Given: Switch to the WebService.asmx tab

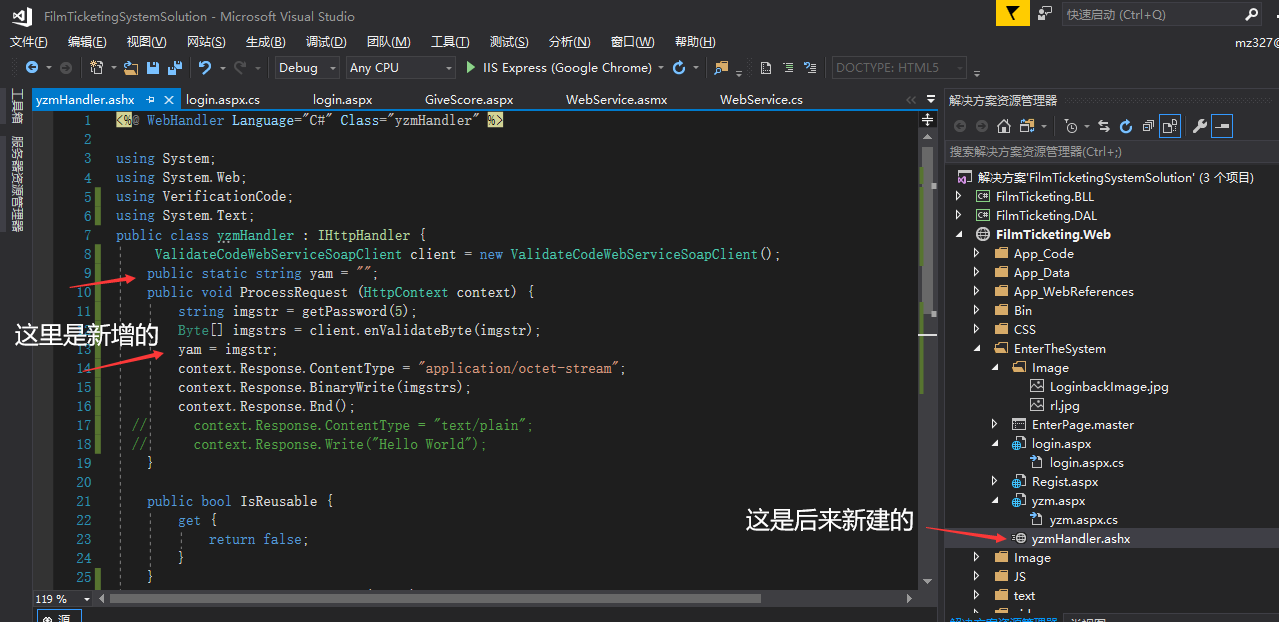Looking at the screenshot, I should click(616, 100).
